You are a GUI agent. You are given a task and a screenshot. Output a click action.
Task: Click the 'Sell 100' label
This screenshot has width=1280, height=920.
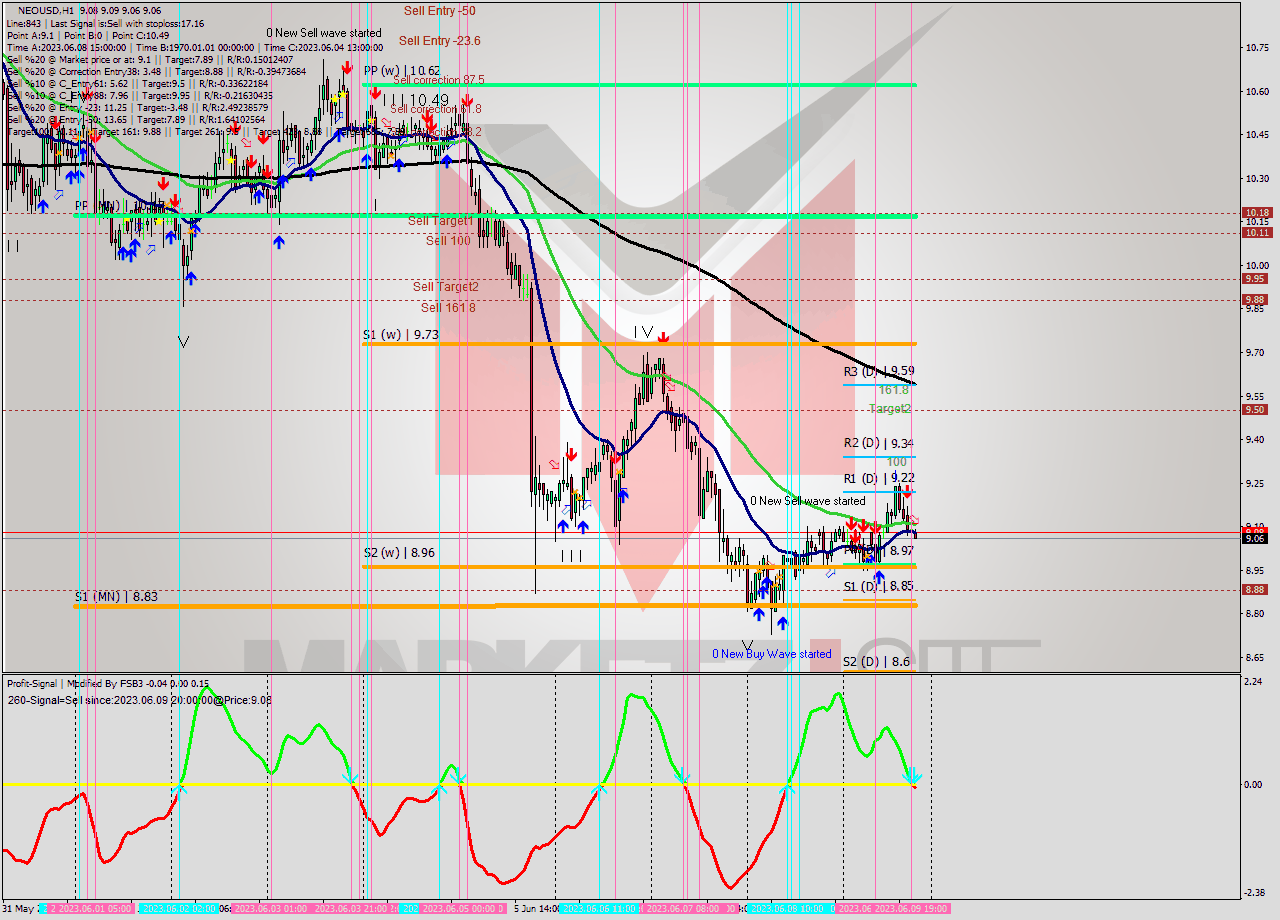coord(448,241)
